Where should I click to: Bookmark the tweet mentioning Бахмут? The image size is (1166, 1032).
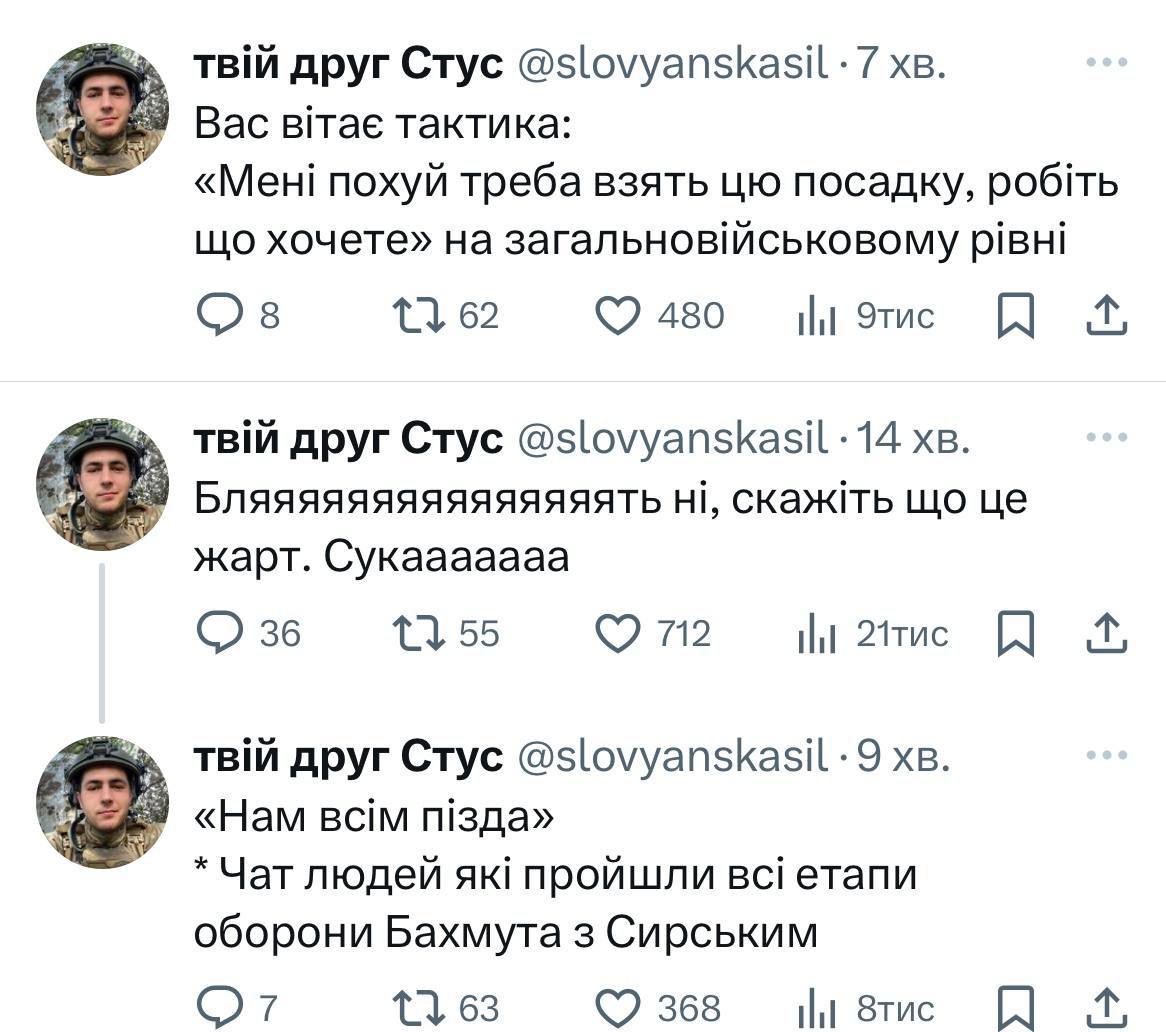pos(1016,1006)
